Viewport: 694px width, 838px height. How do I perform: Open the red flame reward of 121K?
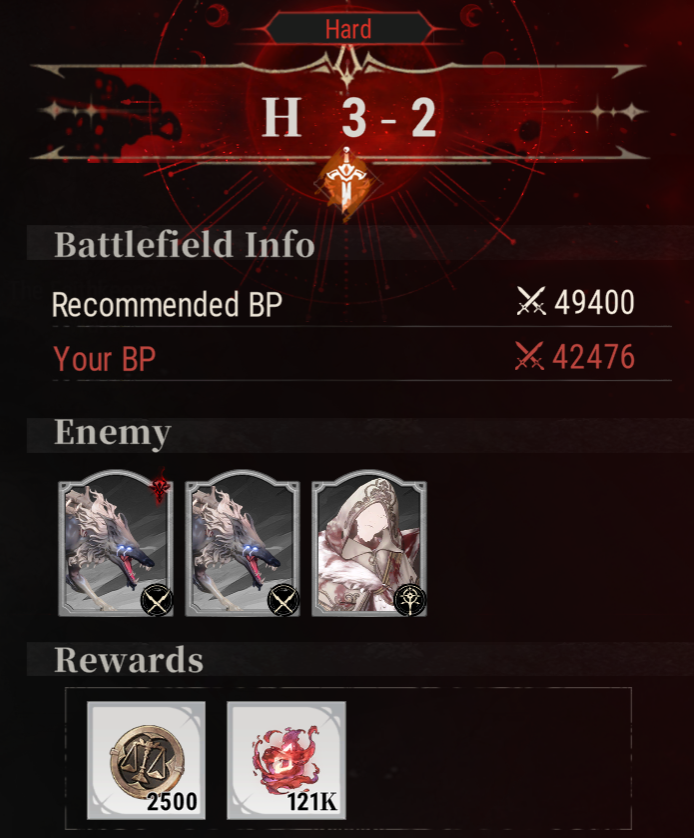coord(286,760)
